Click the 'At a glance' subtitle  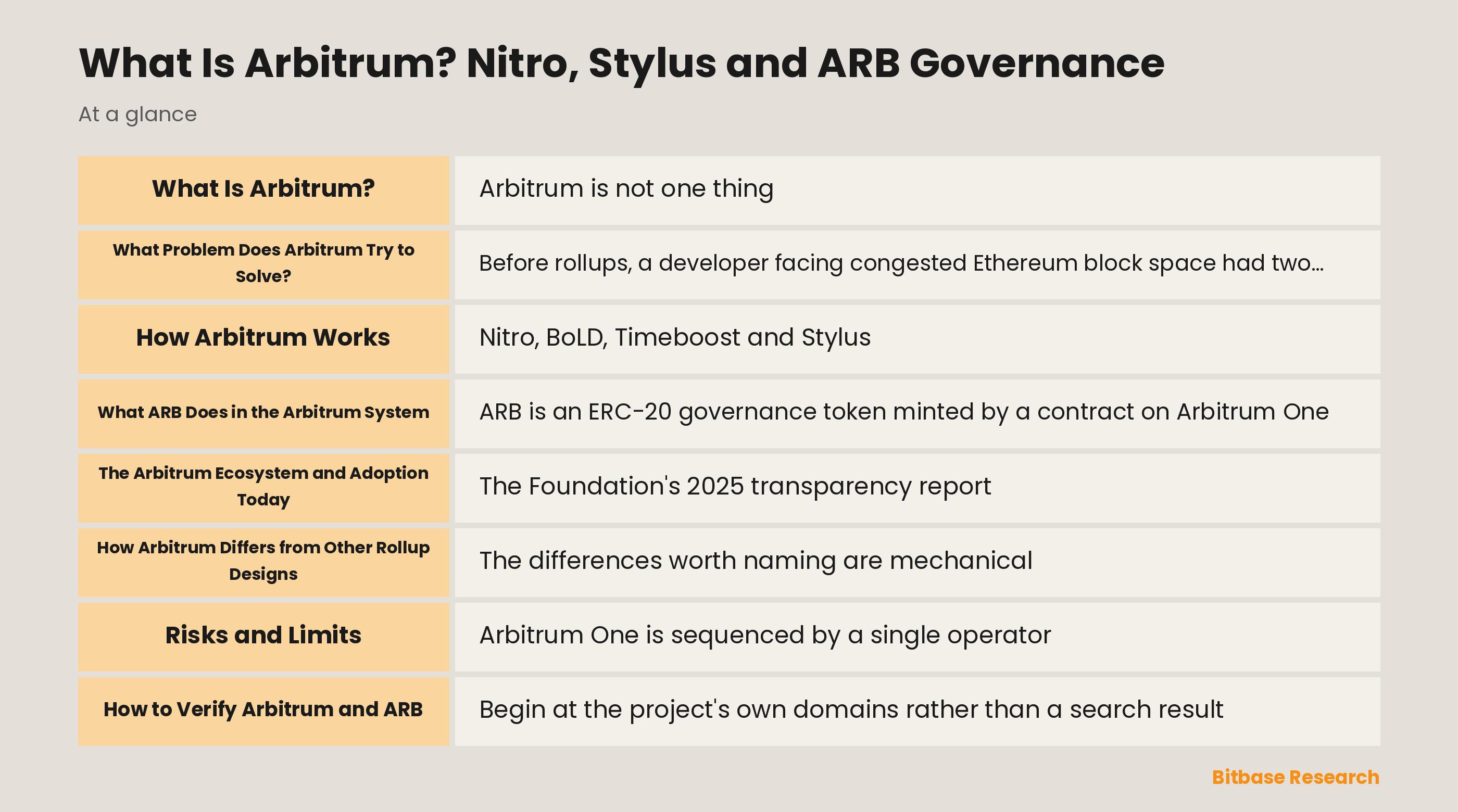click(137, 115)
